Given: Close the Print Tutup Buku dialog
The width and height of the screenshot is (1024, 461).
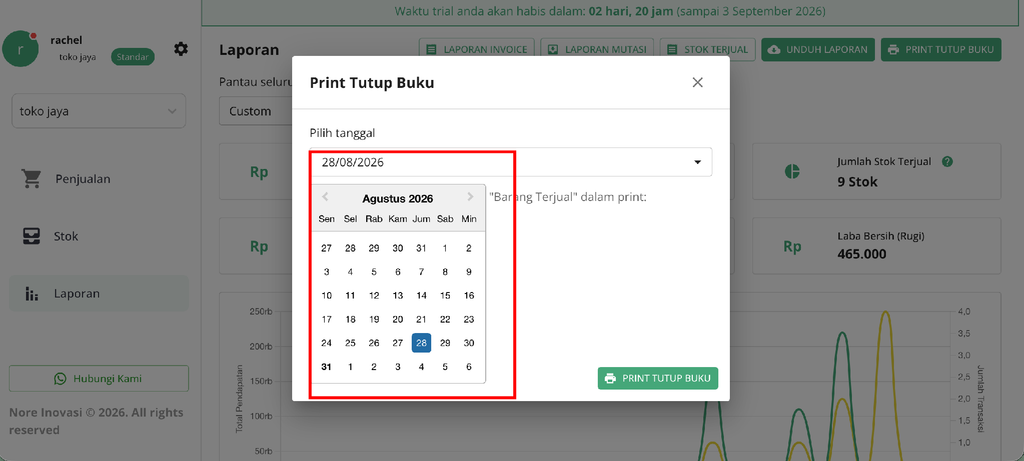Looking at the screenshot, I should (697, 82).
